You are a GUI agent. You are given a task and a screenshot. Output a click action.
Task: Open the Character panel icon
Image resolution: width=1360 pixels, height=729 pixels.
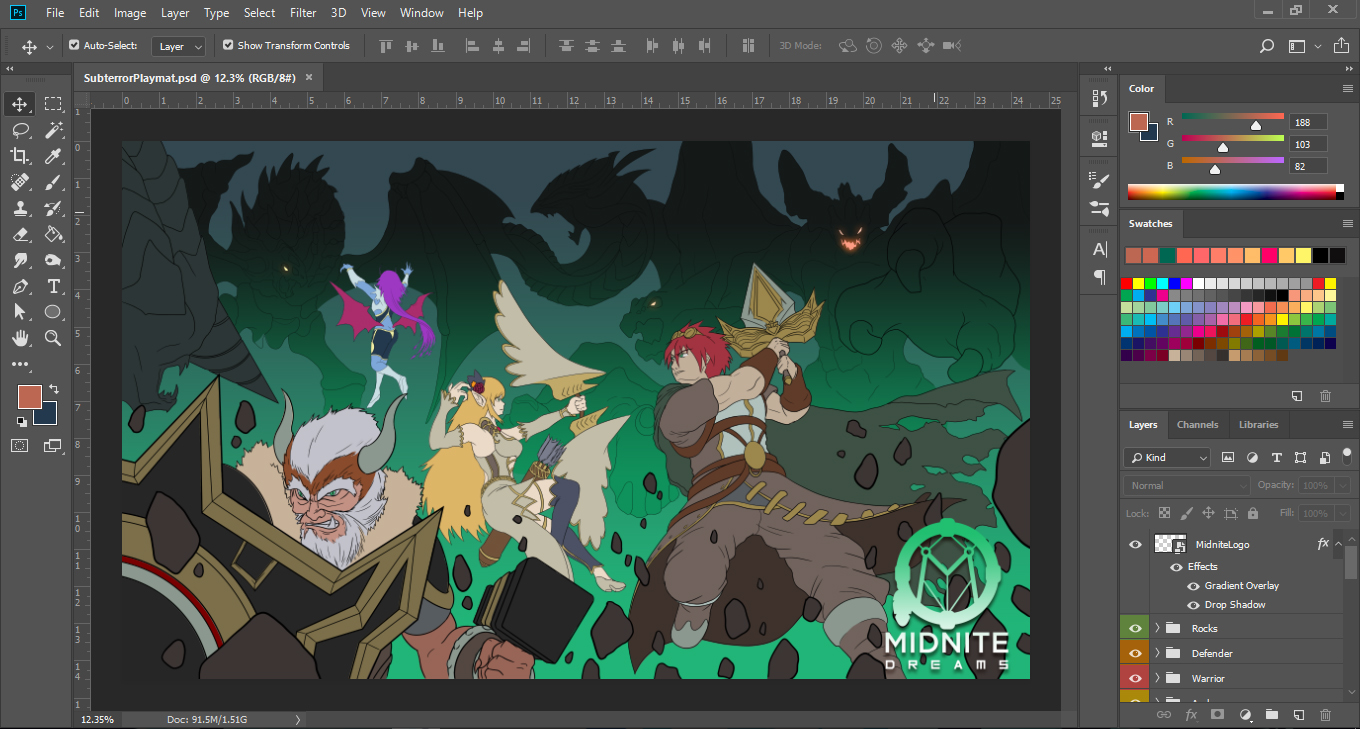pos(1100,248)
